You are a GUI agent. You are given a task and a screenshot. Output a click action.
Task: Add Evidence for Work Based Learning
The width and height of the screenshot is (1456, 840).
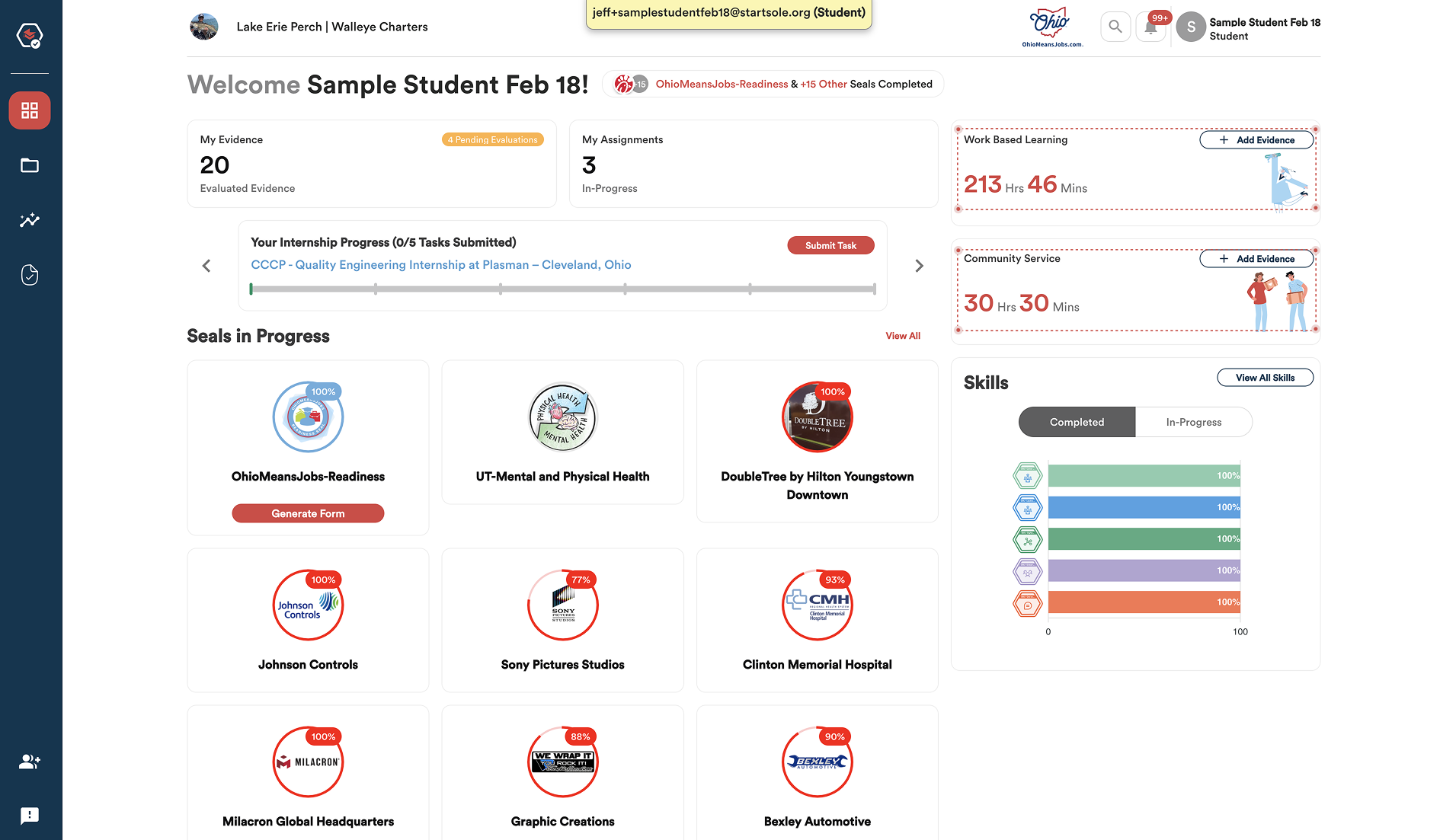coord(1256,140)
